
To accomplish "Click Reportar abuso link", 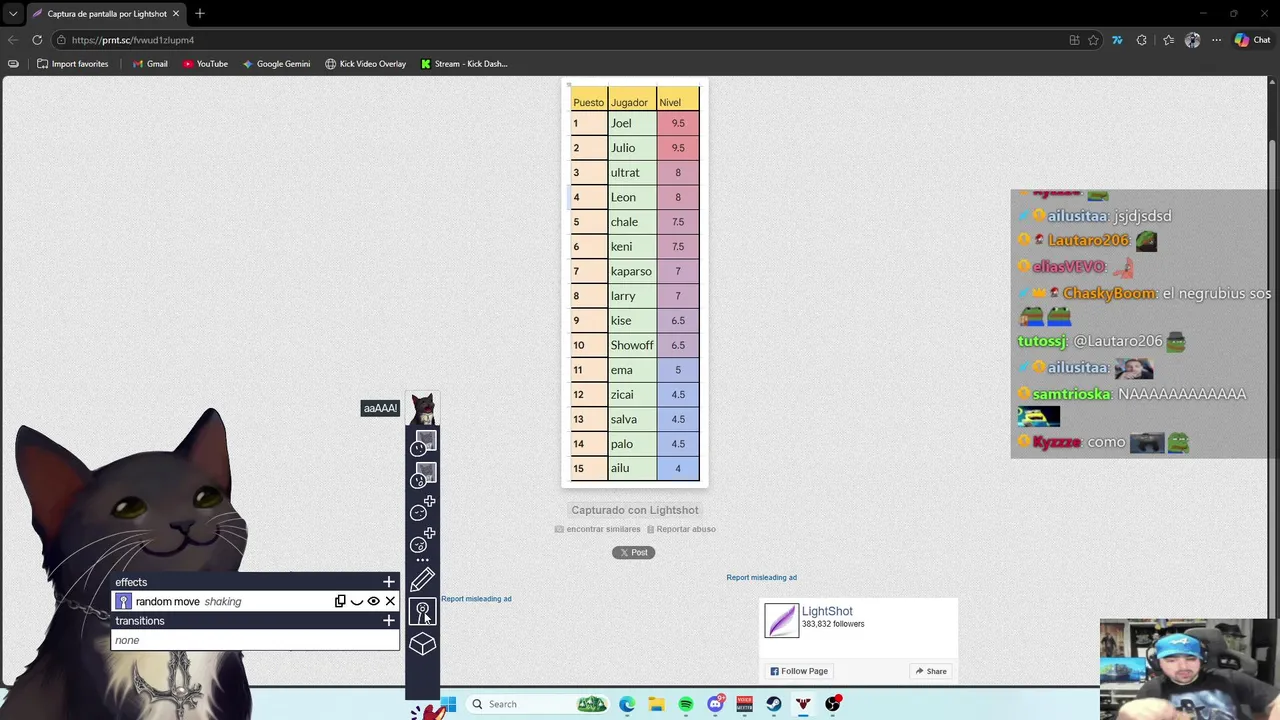I will click(681, 529).
